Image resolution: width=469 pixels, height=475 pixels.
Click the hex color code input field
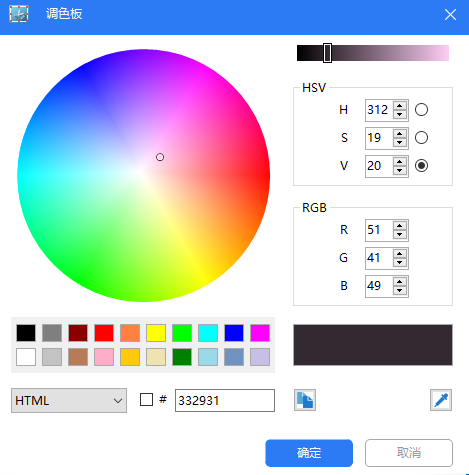point(225,400)
